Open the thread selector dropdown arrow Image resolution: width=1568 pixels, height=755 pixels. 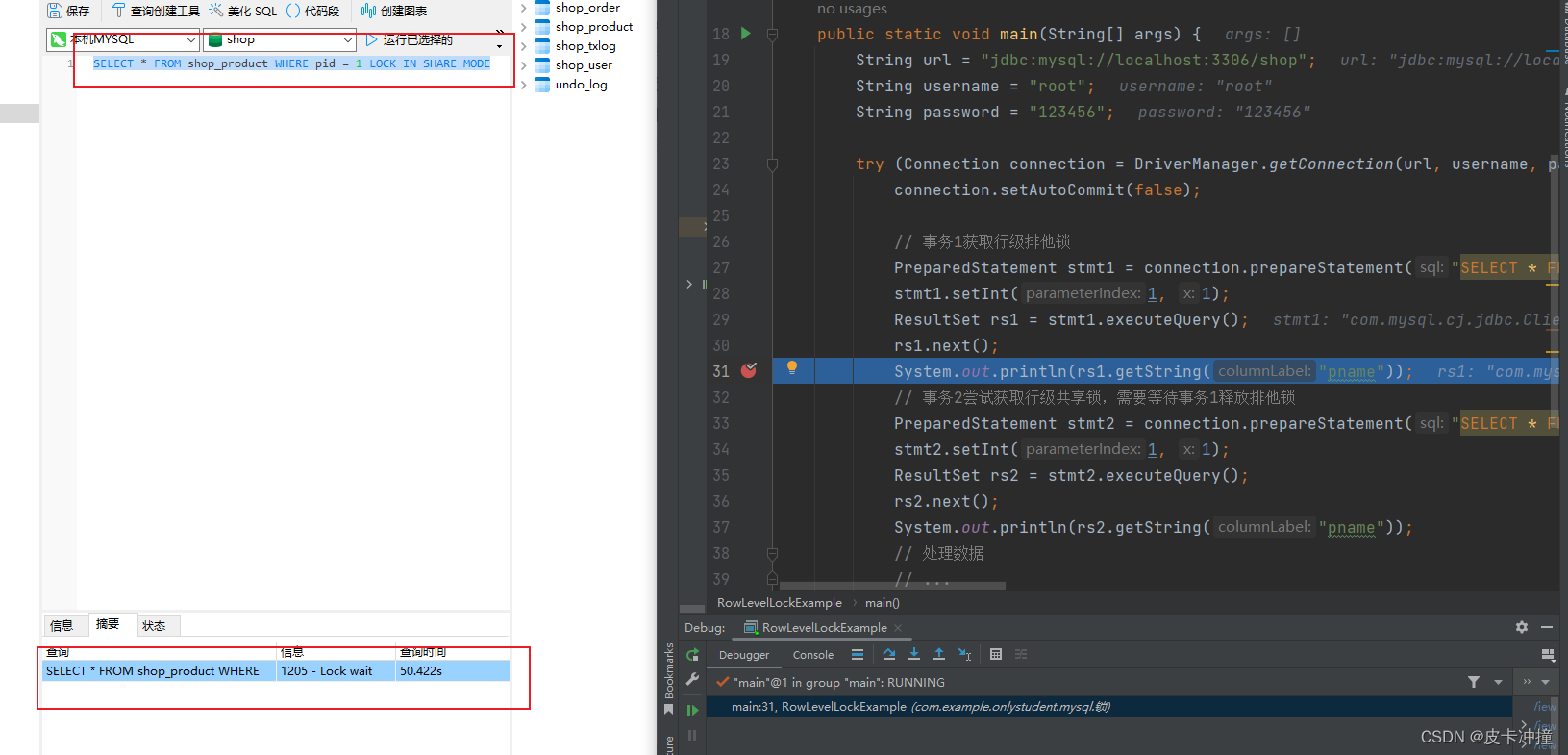tap(1498, 682)
